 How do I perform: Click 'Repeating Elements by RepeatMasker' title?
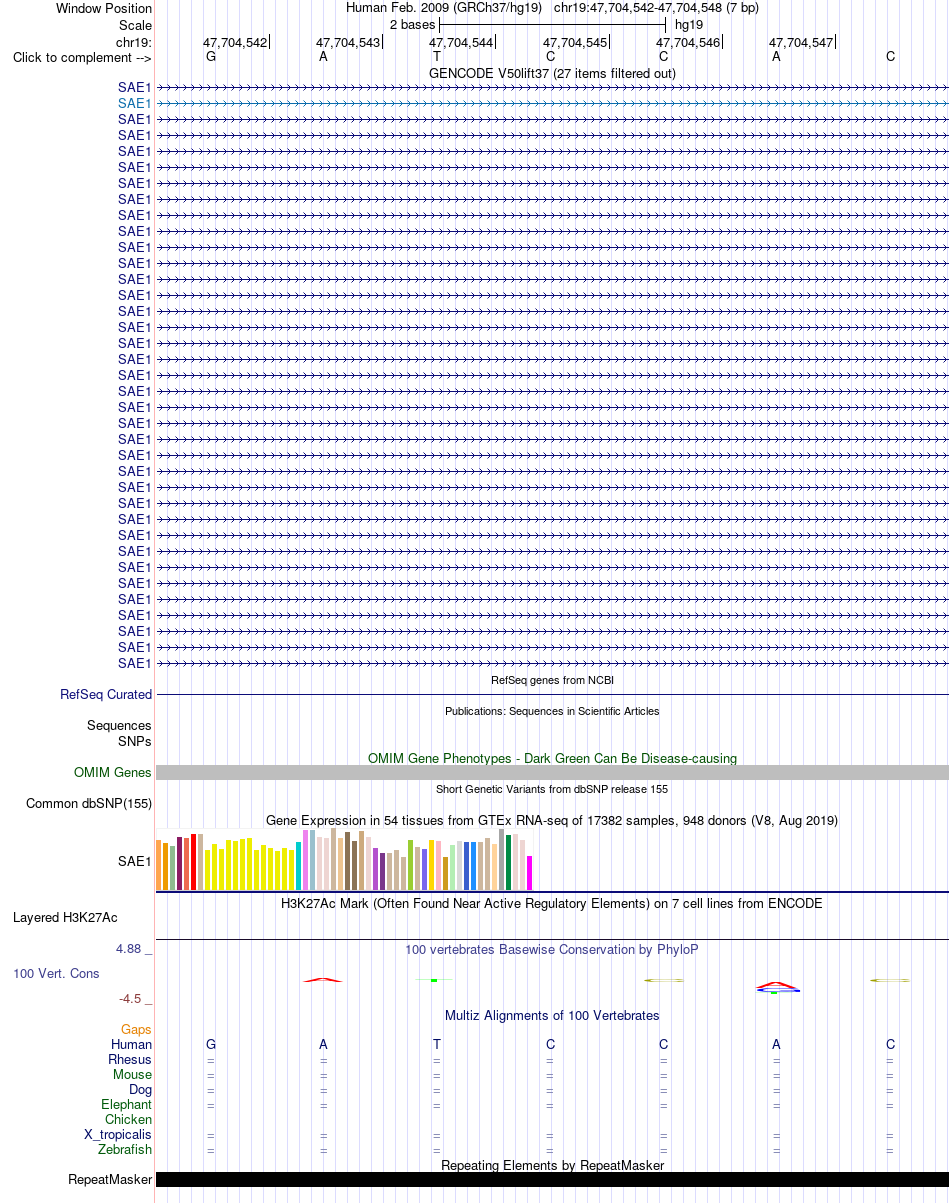pos(552,1165)
